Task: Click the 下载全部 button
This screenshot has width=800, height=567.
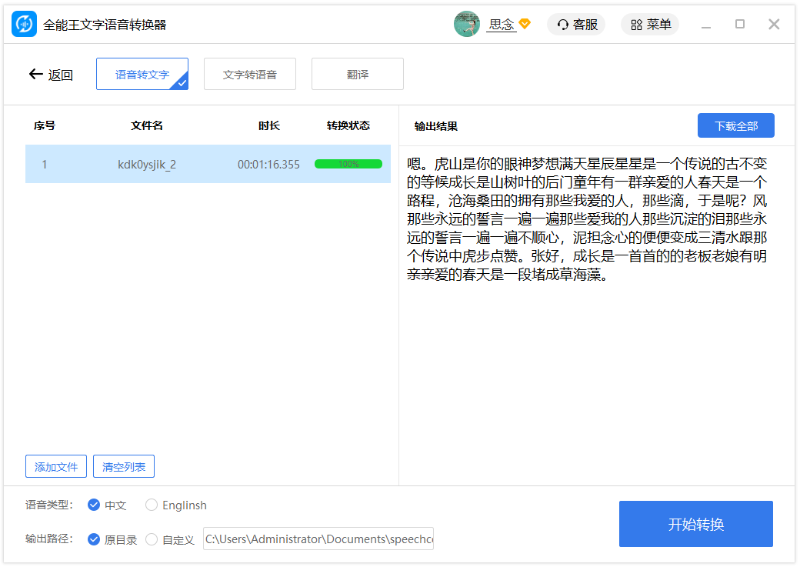Action: (735, 126)
